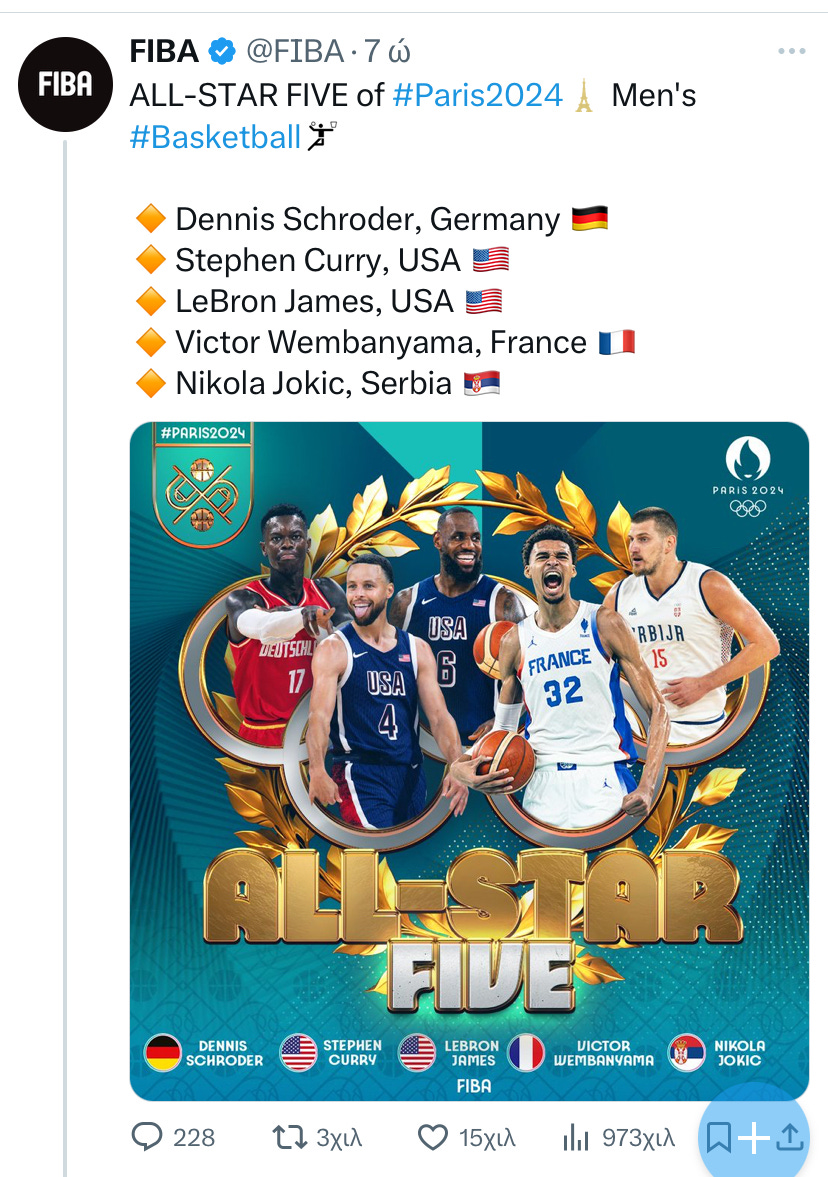828x1177 pixels.
Task: Bookmark the tweet using the bookmark icon
Action: pos(718,1138)
